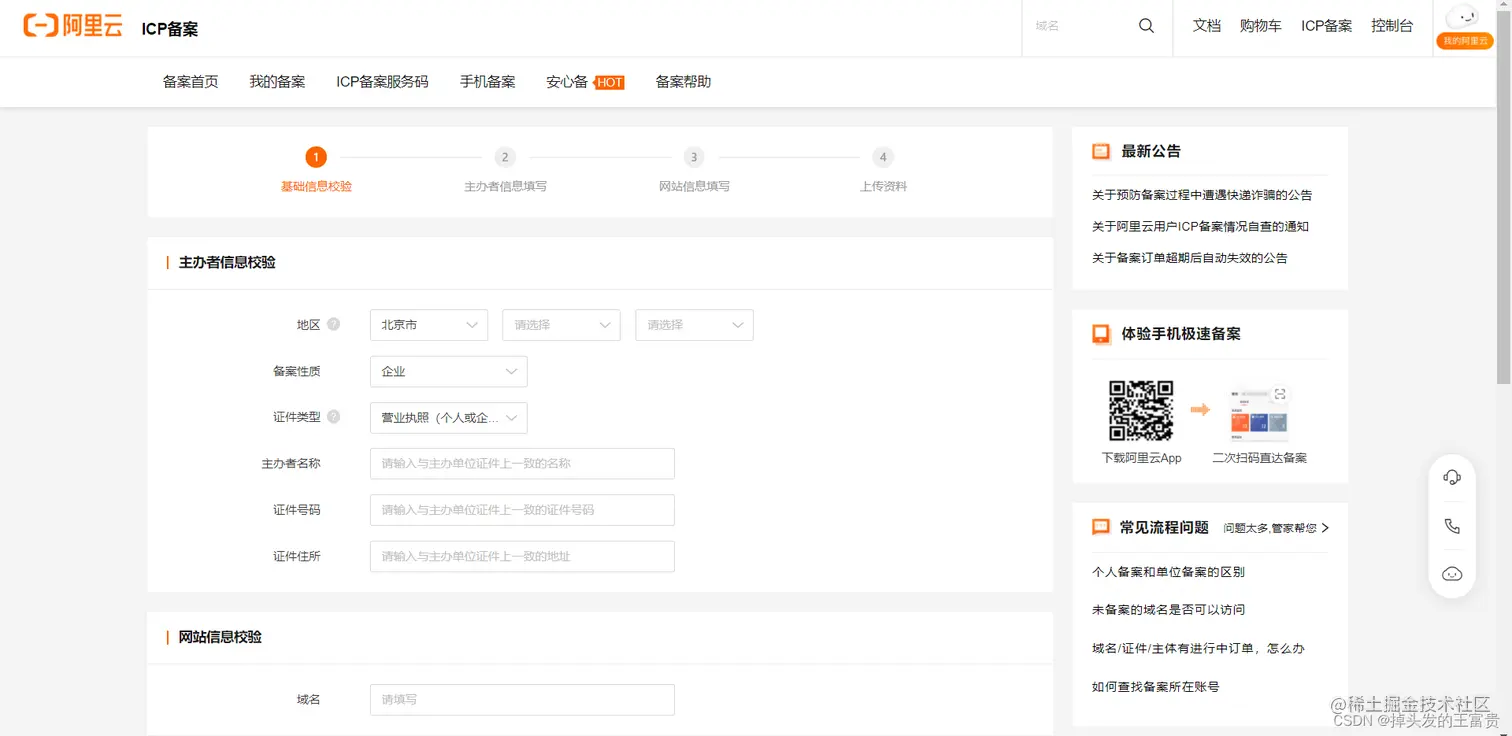Screen dimensions: 1512x736
Task: Click the 下载阿里云App caption
Action: [1141, 458]
